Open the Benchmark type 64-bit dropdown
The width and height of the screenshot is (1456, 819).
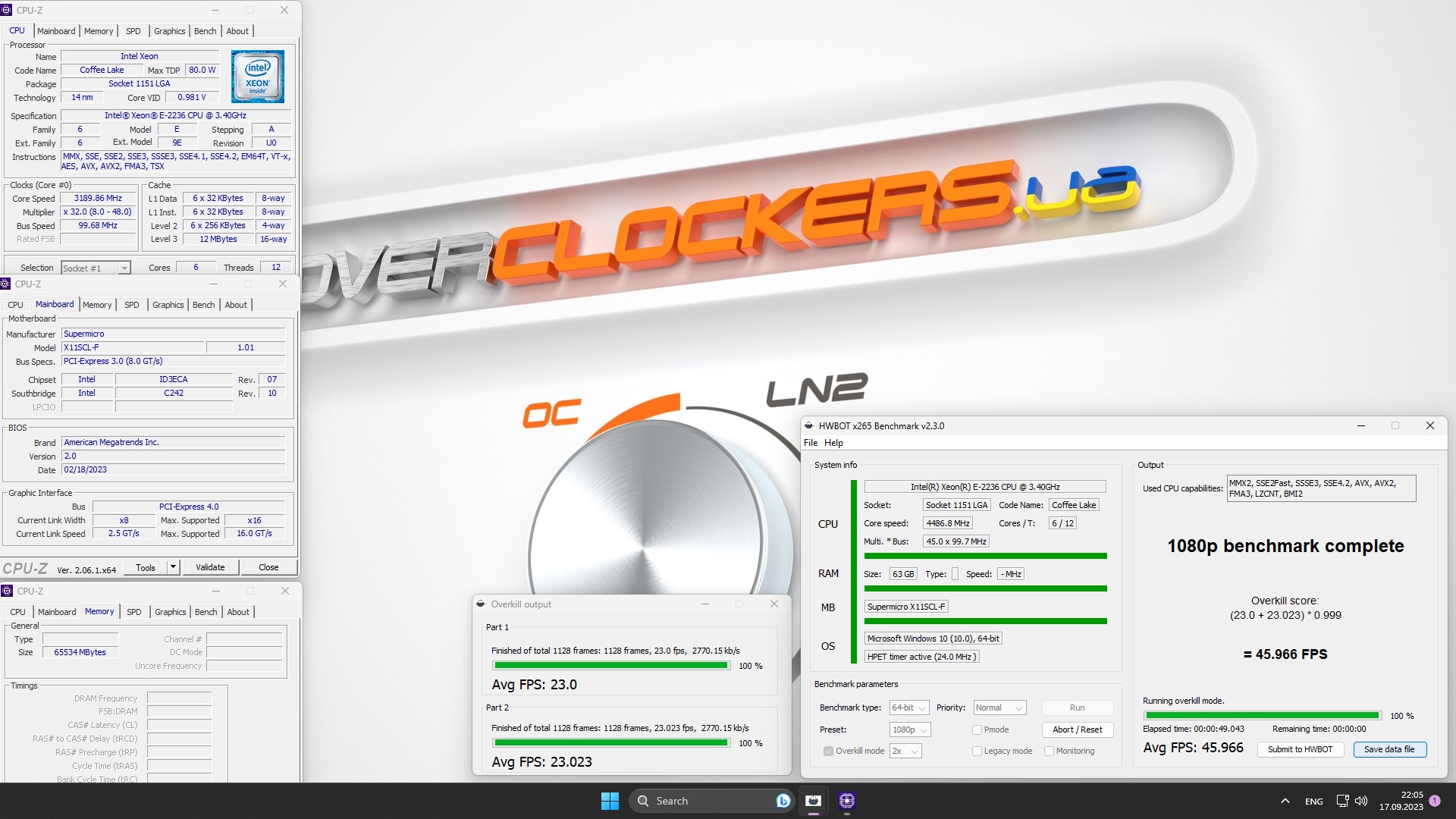(909, 708)
